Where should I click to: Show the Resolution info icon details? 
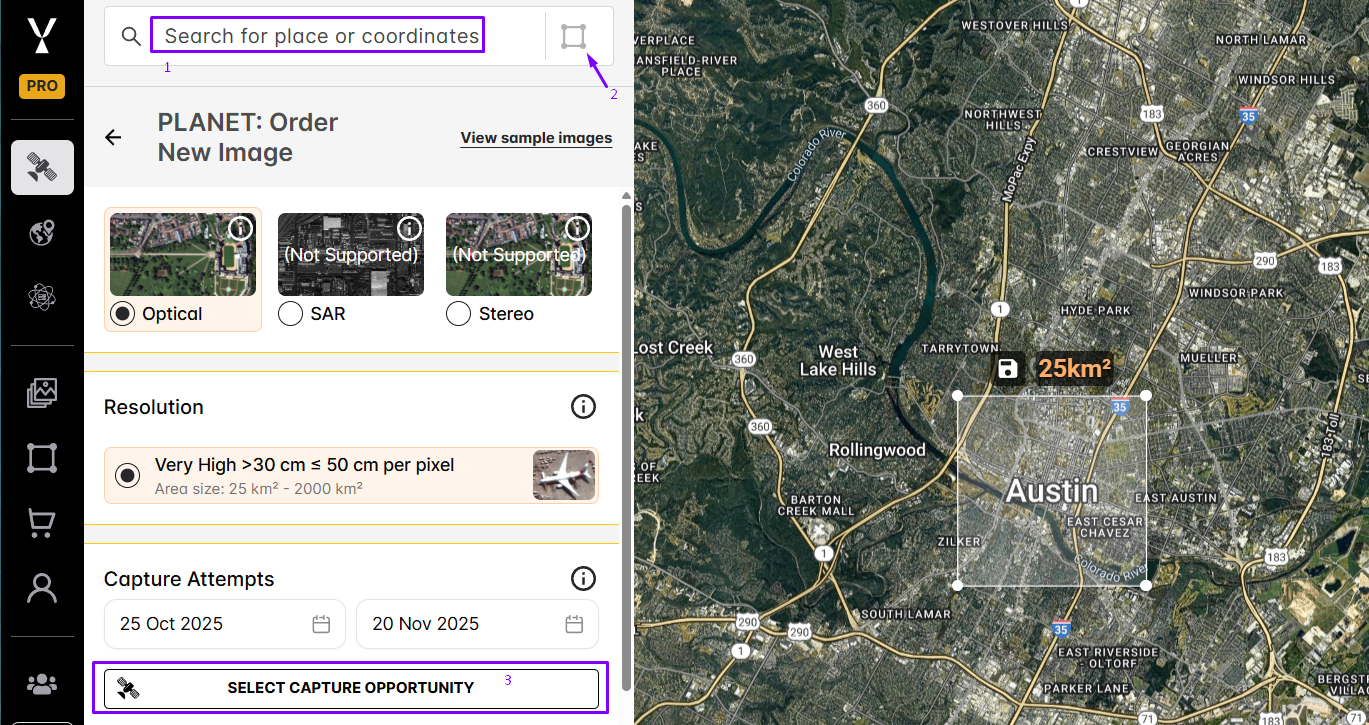[x=583, y=407]
